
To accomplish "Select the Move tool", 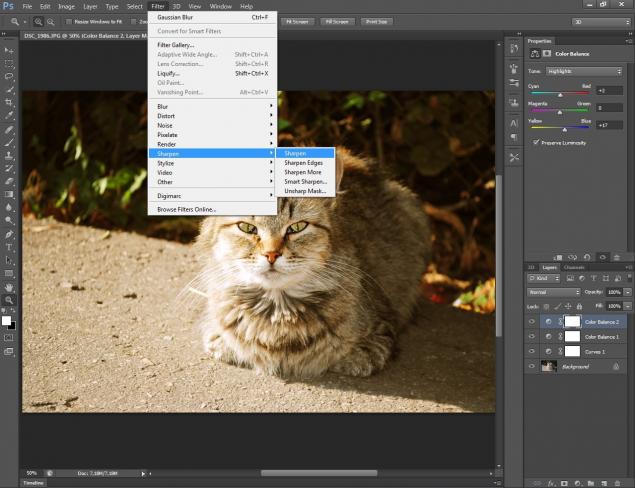I will [x=9, y=48].
